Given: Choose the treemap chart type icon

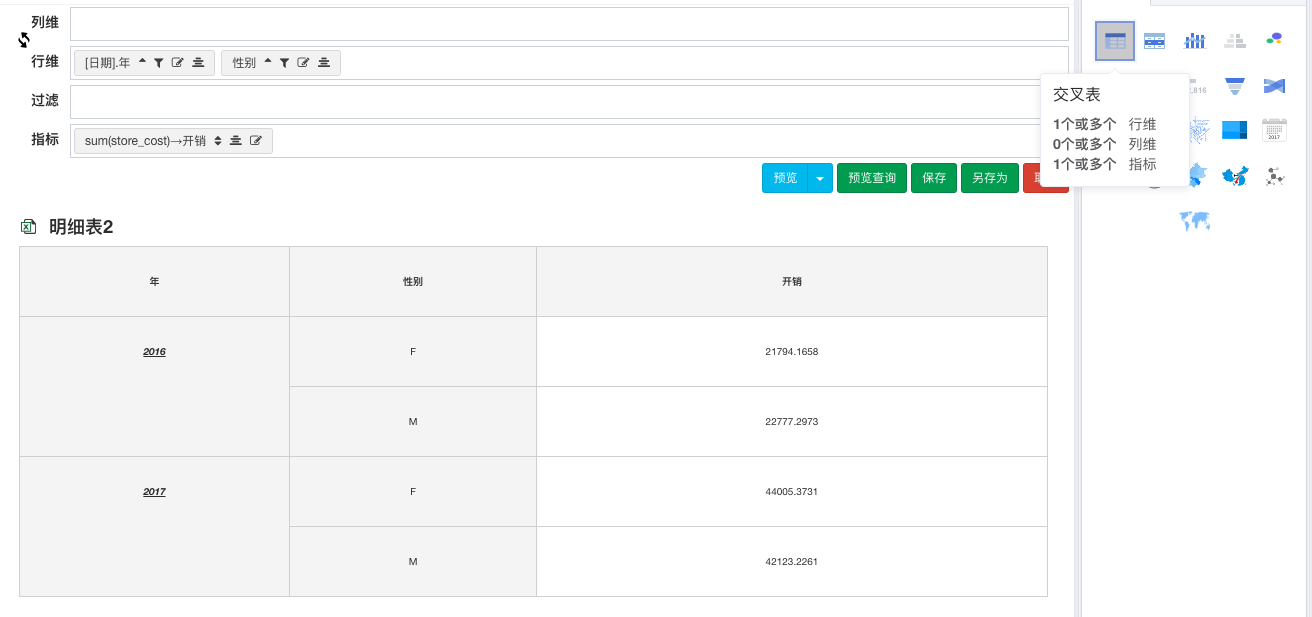Looking at the screenshot, I should [1234, 130].
